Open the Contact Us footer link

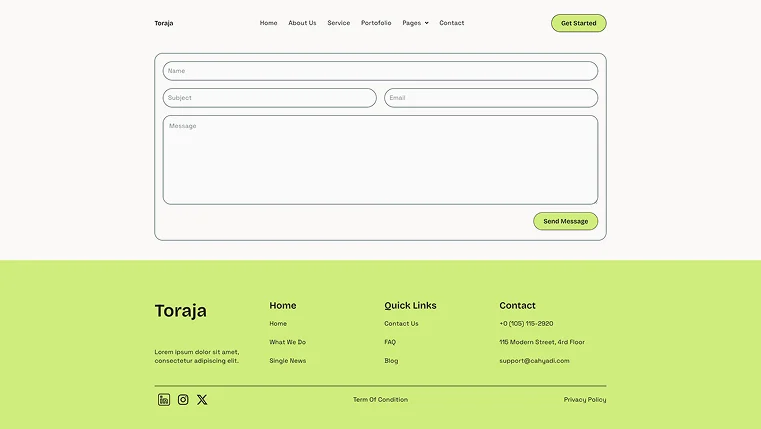401,324
